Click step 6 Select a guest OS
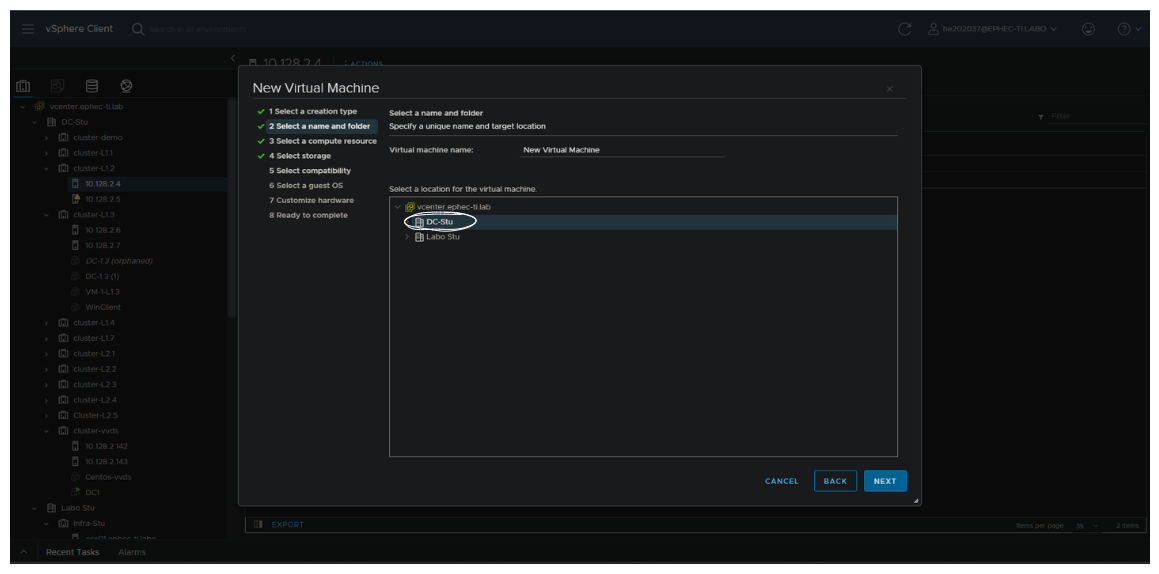This screenshot has width=1159, height=574. pos(305,185)
